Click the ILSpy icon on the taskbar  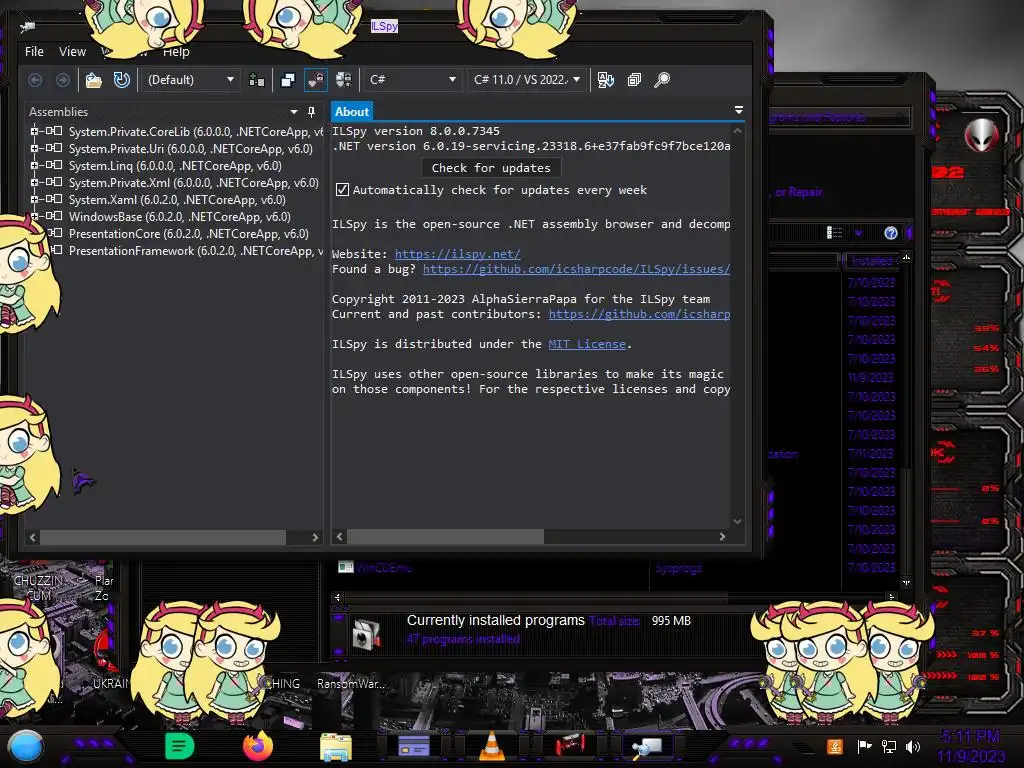tap(648, 746)
